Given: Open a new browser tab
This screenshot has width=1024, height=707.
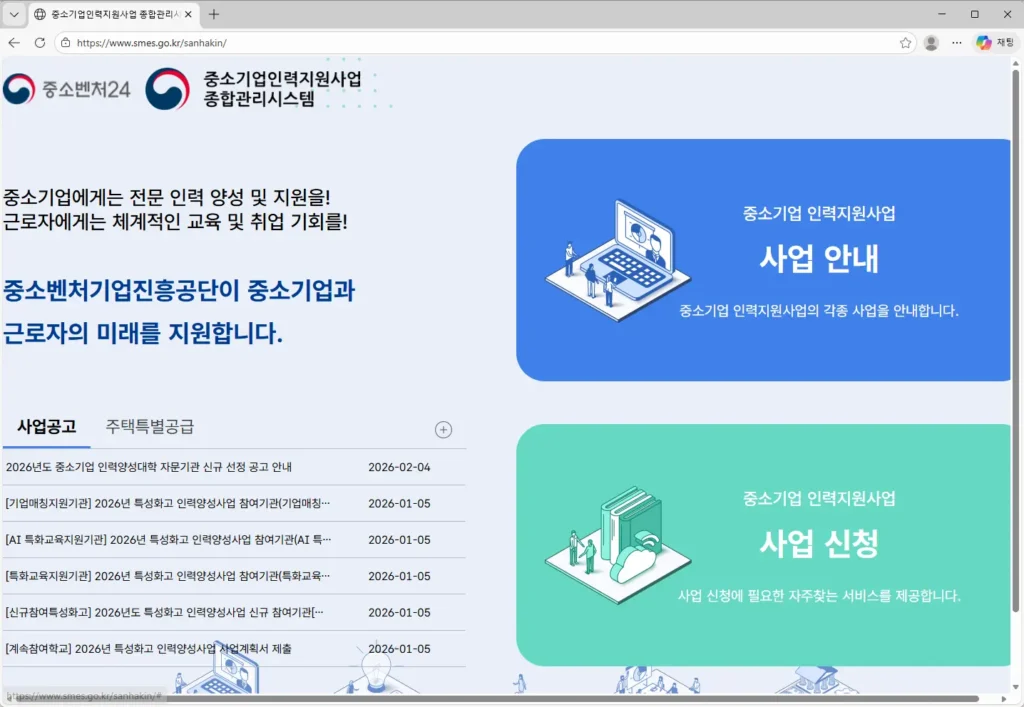Looking at the screenshot, I should (214, 14).
